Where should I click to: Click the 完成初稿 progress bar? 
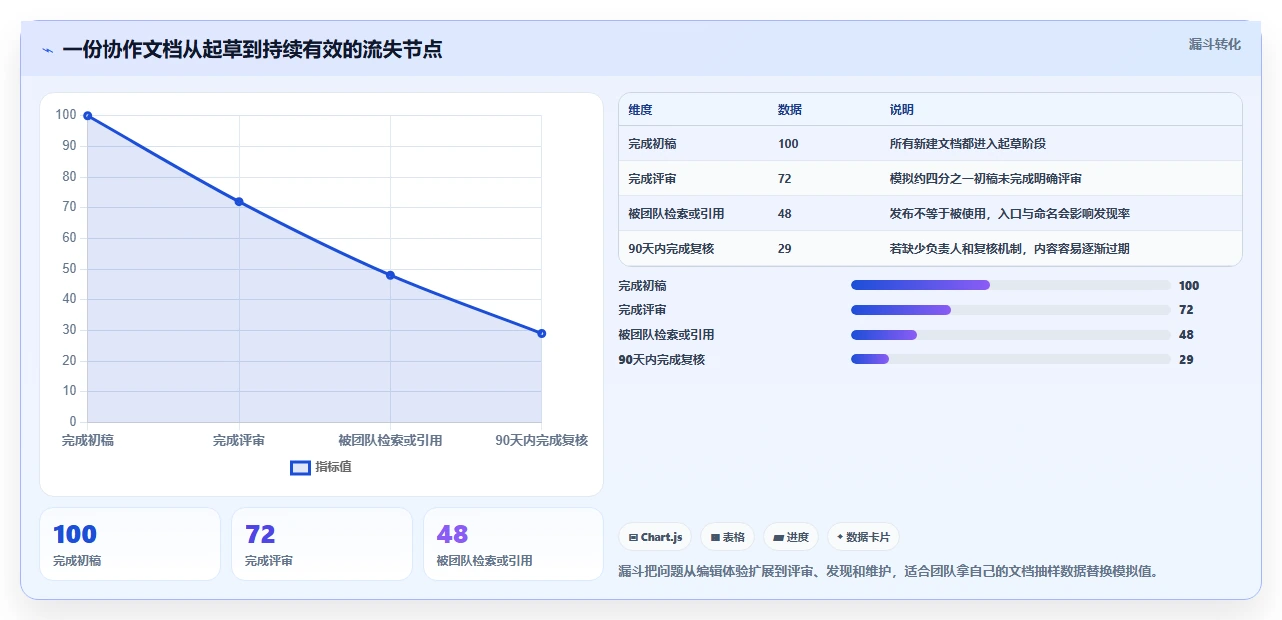(1010, 285)
